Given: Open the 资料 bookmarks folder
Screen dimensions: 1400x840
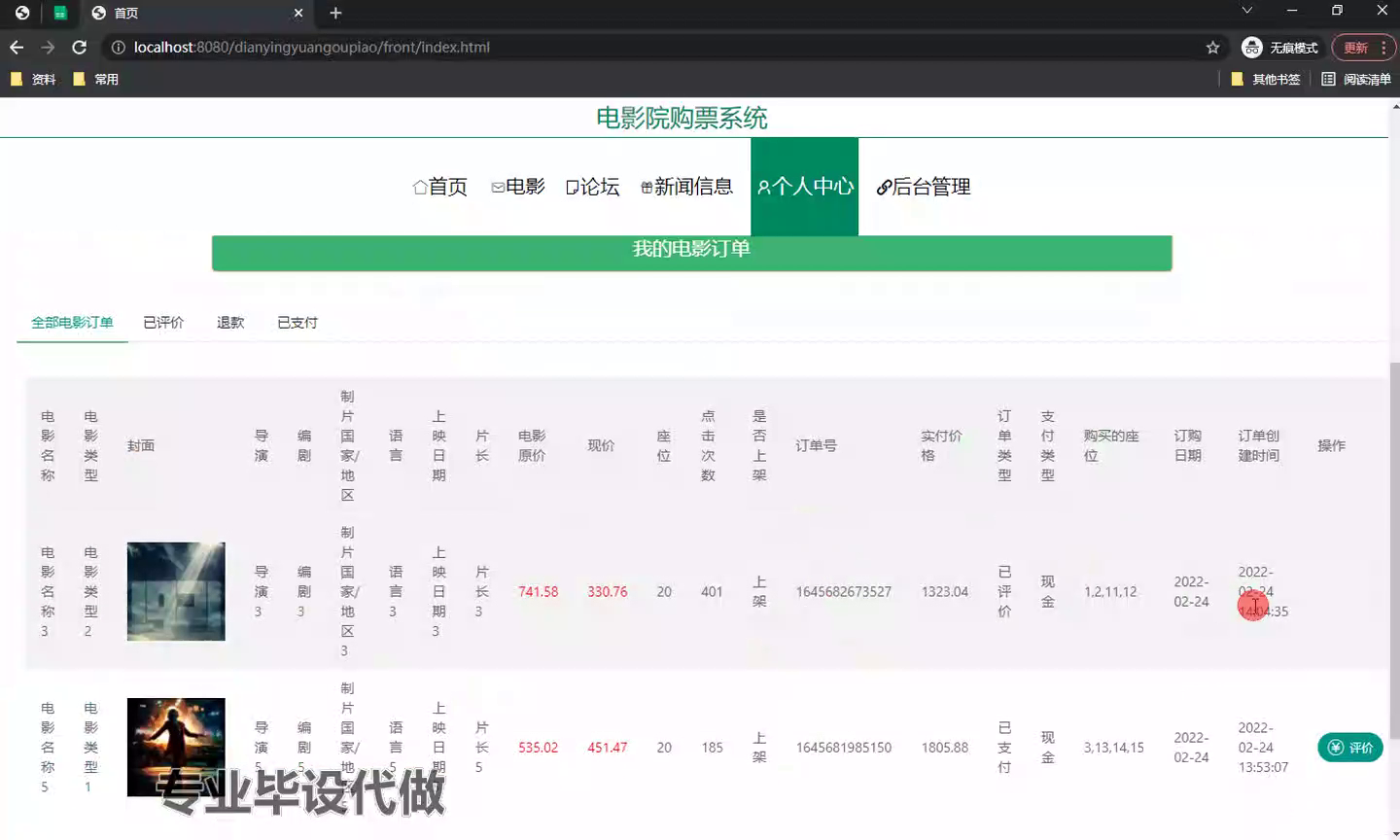Looking at the screenshot, I should [x=34, y=79].
